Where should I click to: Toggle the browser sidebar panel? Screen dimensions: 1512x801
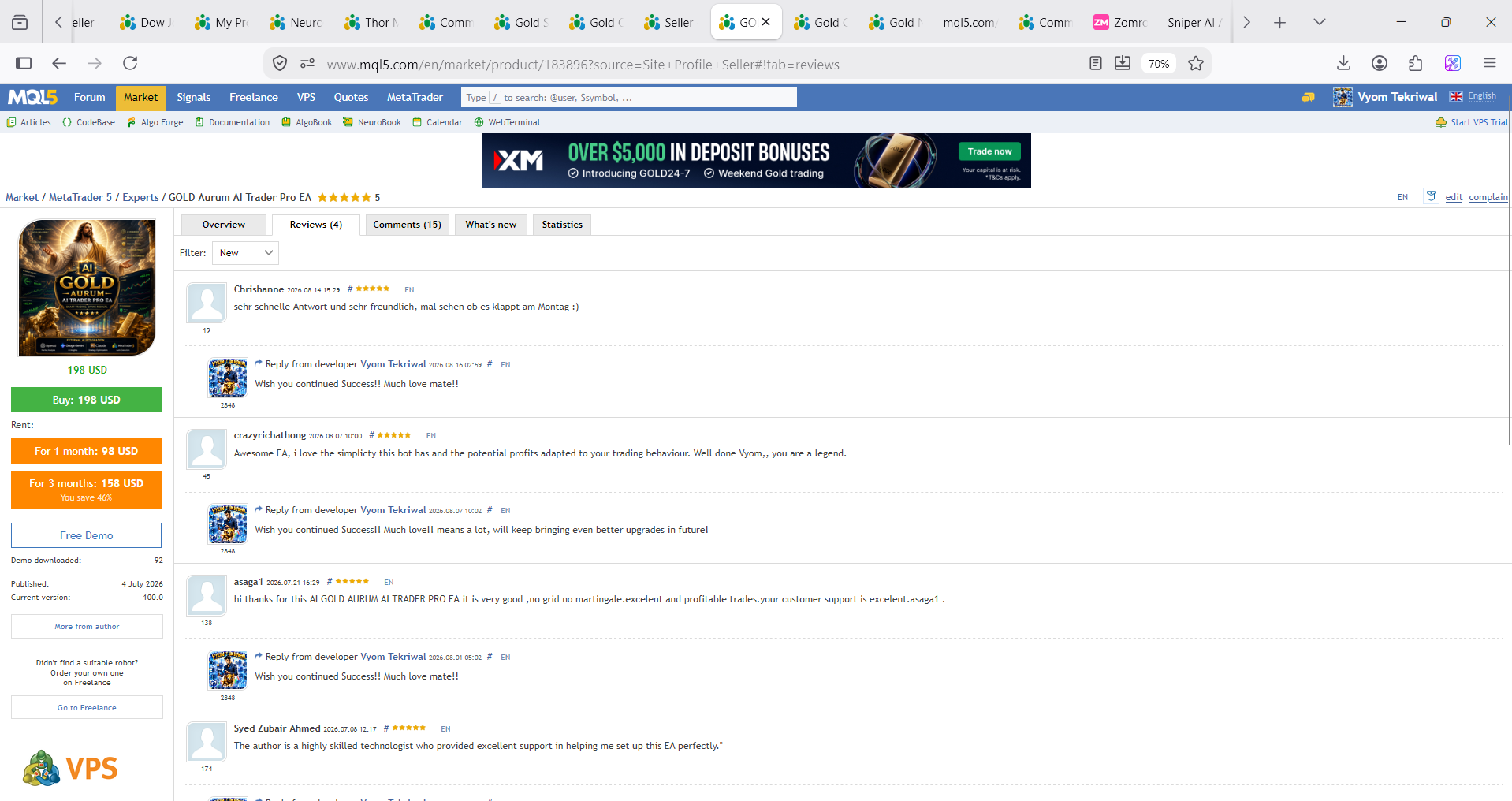tap(24, 63)
